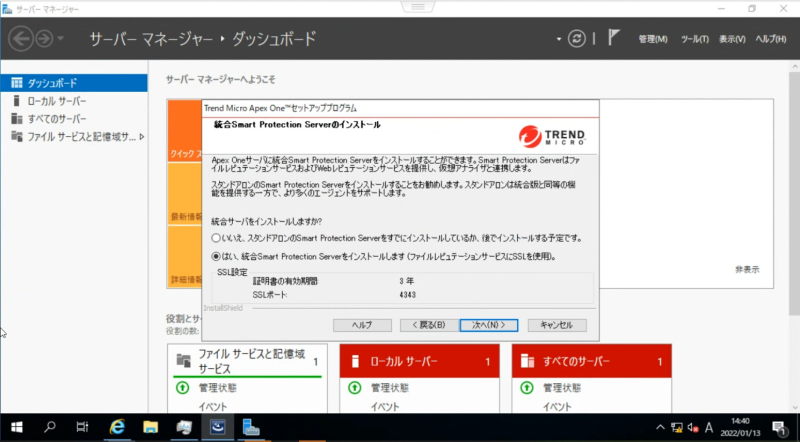This screenshot has height=442, width=800.
Task: Click the SSLポート value 4343
Action: pyautogui.click(x=408, y=295)
